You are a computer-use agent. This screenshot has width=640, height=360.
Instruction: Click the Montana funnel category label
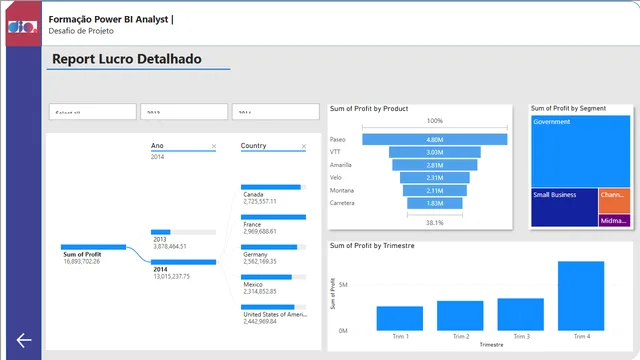click(342, 191)
